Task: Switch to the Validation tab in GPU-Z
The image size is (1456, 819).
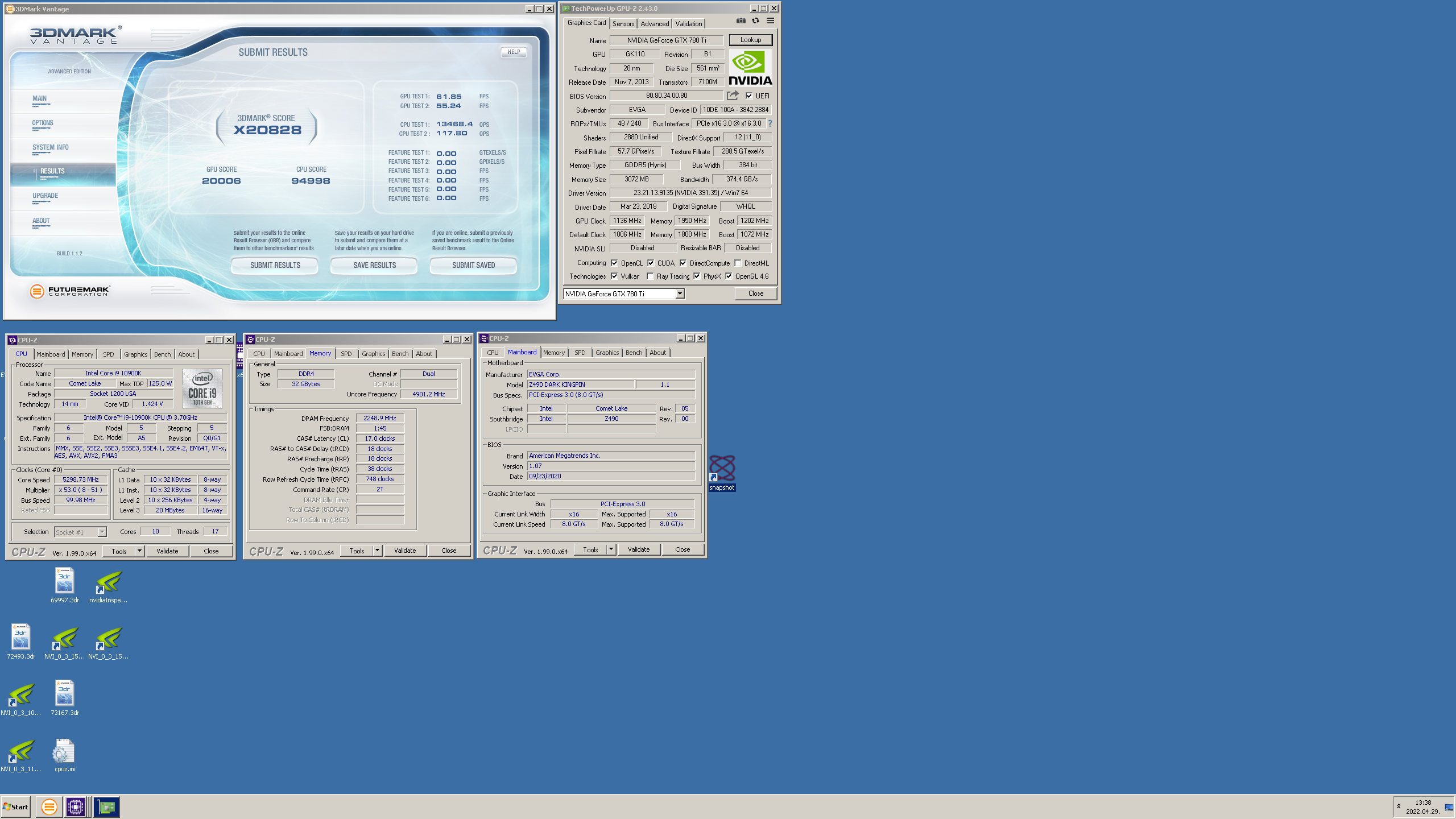Action: click(689, 24)
